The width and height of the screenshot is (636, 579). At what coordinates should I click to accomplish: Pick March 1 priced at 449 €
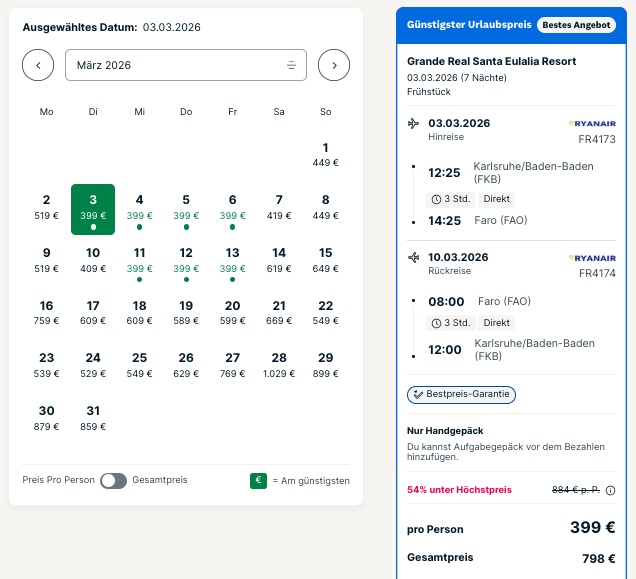pyautogui.click(x=326, y=155)
